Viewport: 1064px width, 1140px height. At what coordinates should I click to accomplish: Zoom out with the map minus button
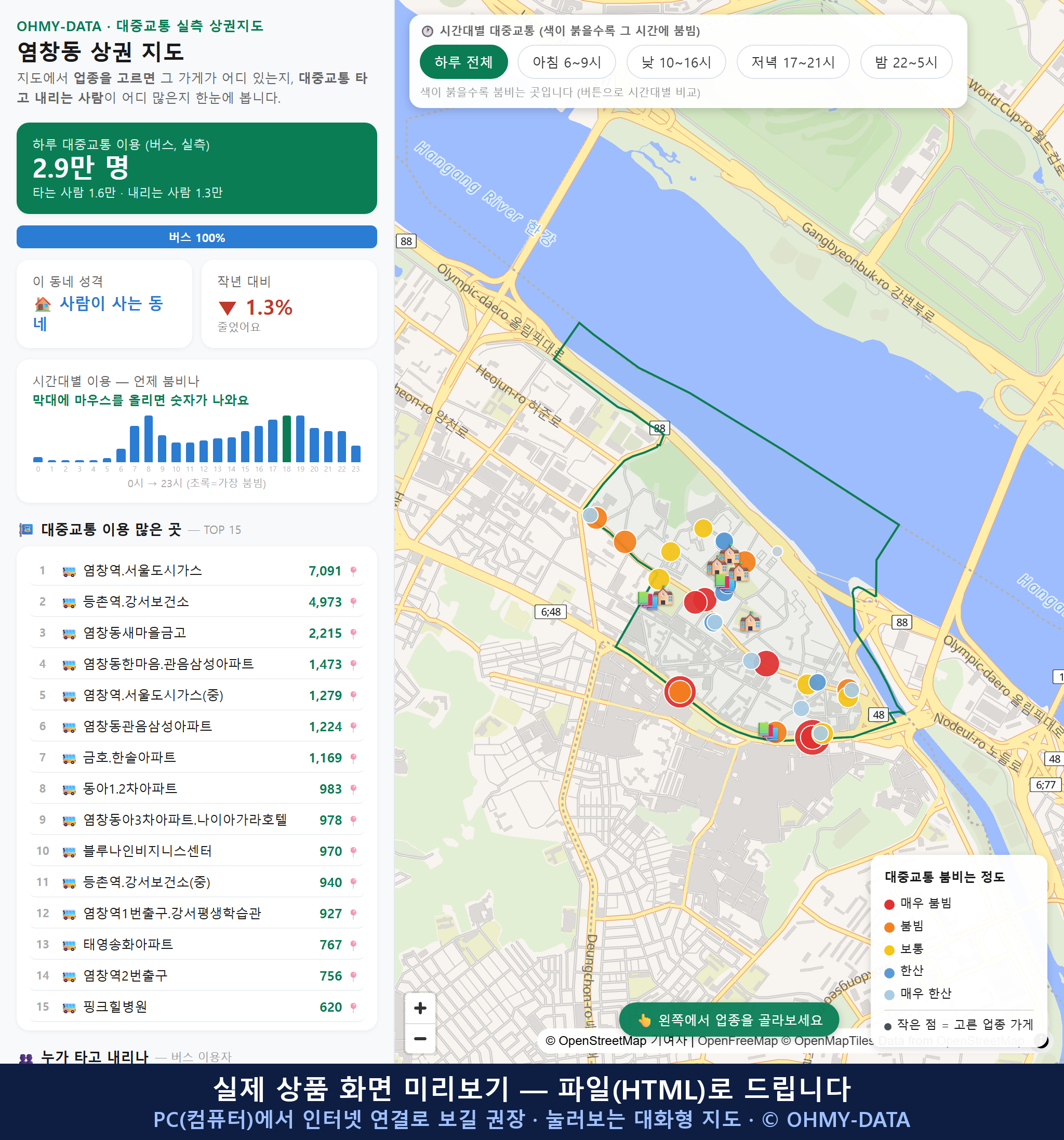tap(420, 1039)
